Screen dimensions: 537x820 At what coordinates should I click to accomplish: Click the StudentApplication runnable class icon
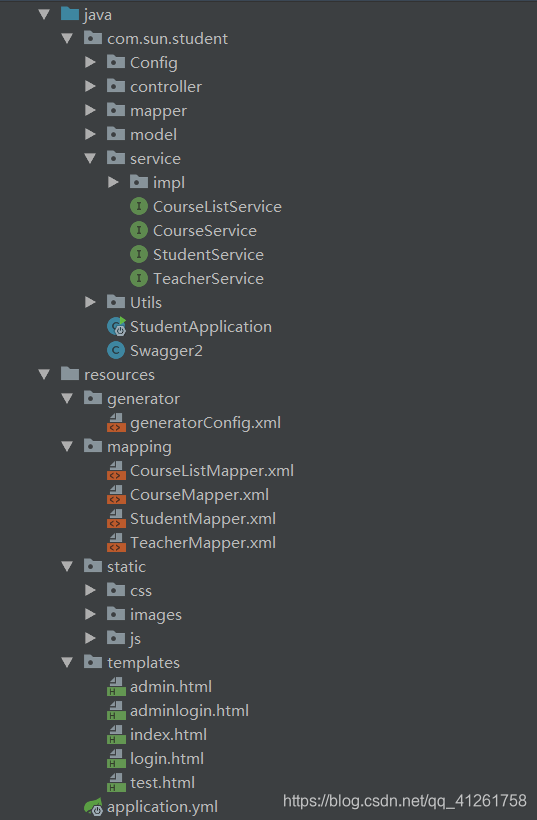coord(116,326)
